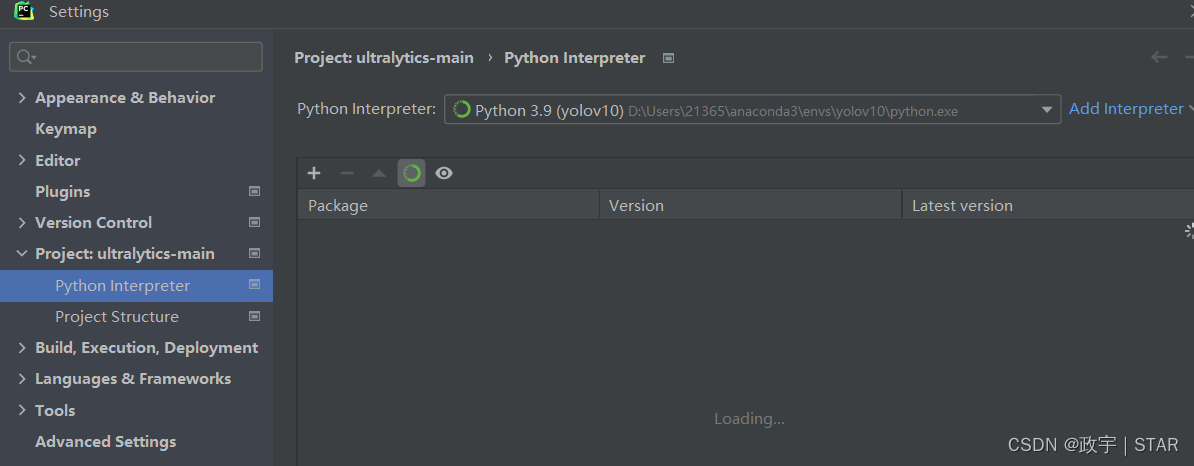Viewport: 1194px width, 466px height.
Task: Click the minus icon to uninstall a package
Action: (x=346, y=173)
